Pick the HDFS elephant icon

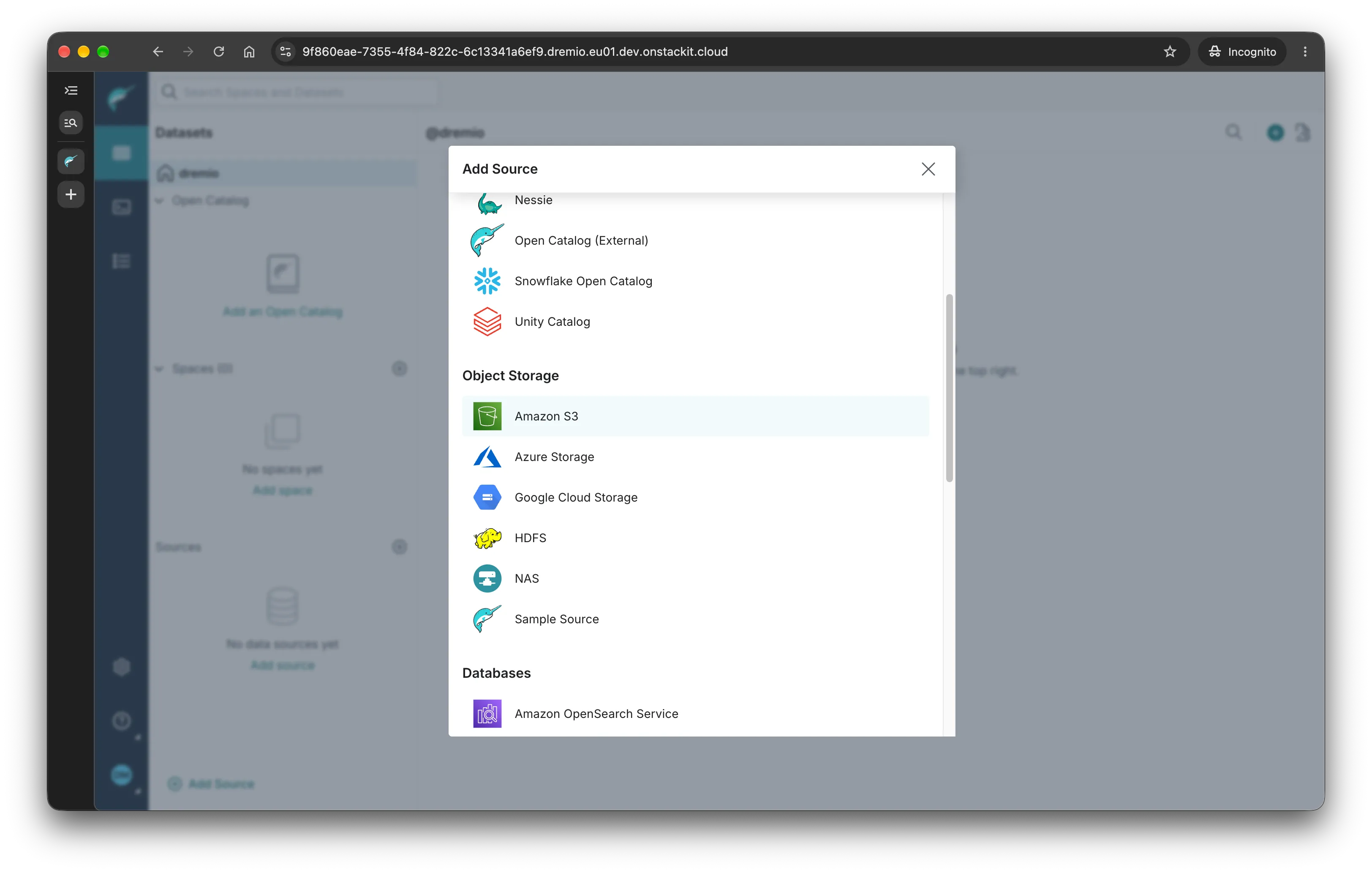point(487,537)
